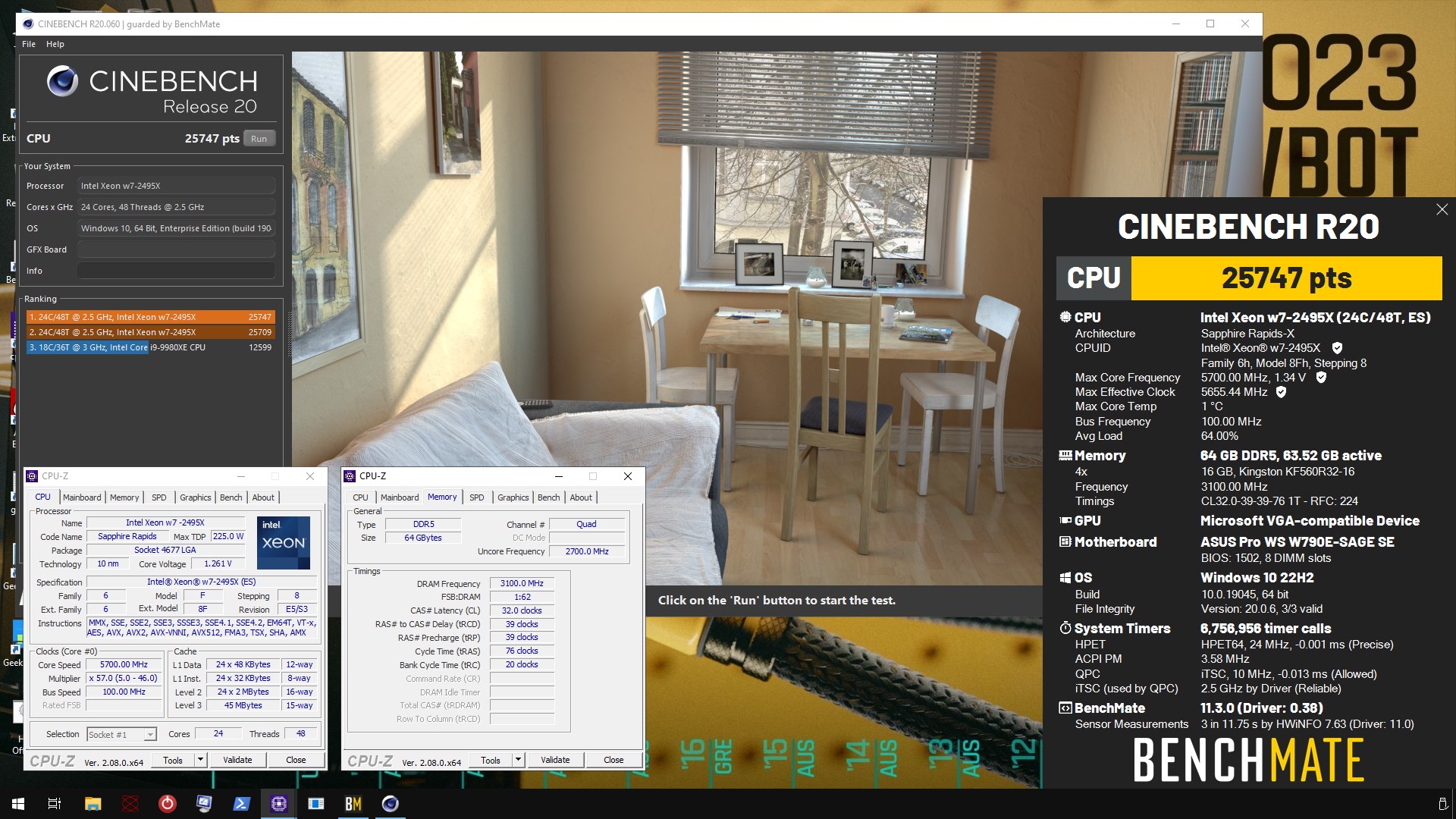Open the red power button app on the taskbar
The height and width of the screenshot is (819, 1456).
point(168,804)
